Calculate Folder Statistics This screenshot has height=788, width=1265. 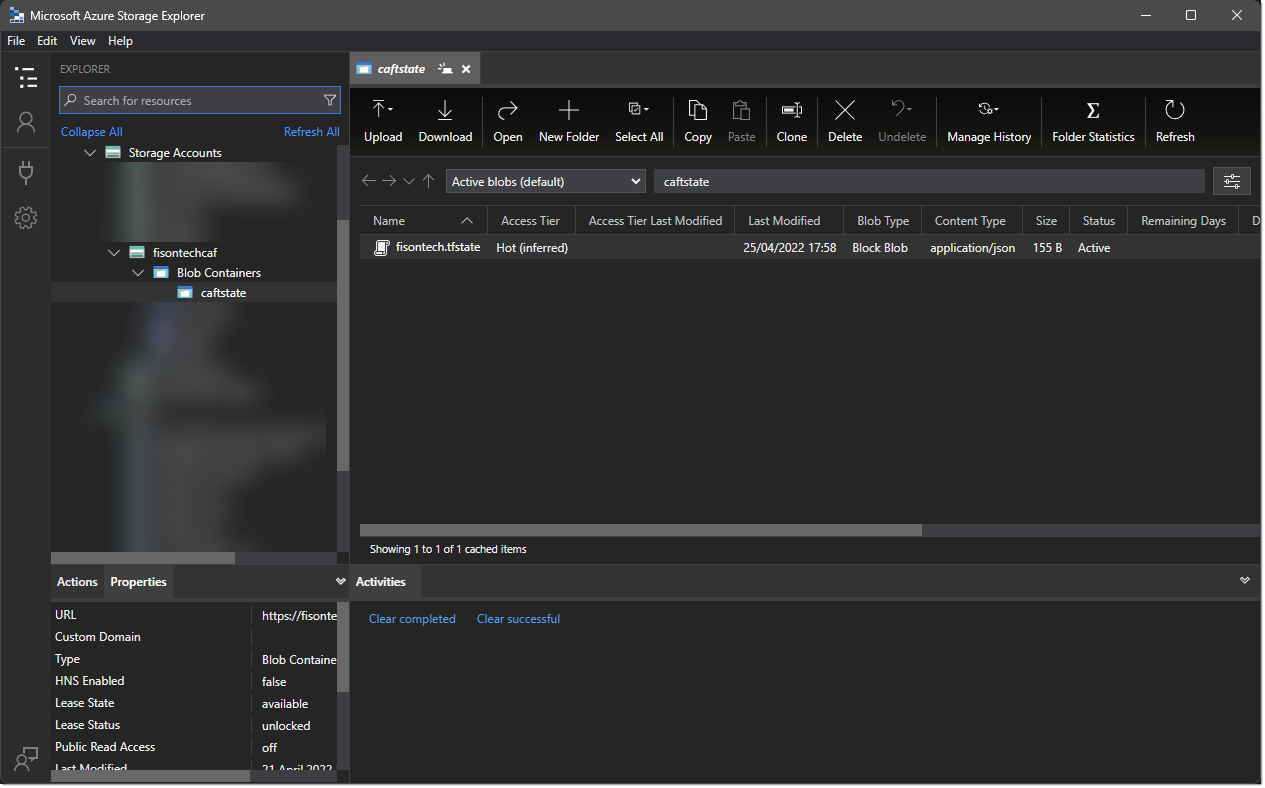[x=1093, y=122]
